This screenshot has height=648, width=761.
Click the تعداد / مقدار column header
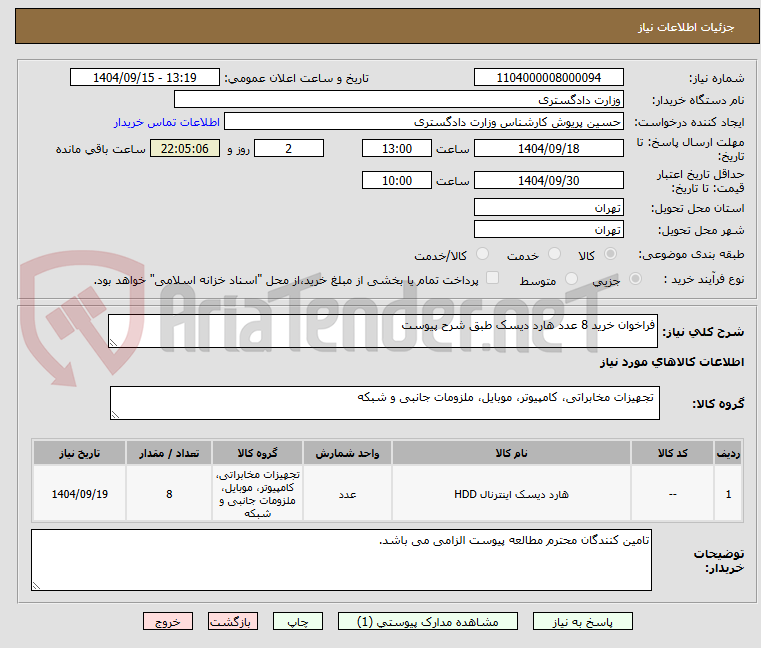tap(169, 453)
